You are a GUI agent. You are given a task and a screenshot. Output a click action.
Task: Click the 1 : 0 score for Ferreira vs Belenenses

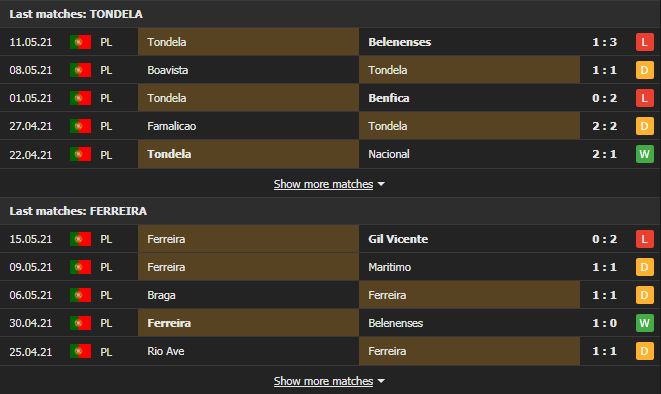(605, 323)
